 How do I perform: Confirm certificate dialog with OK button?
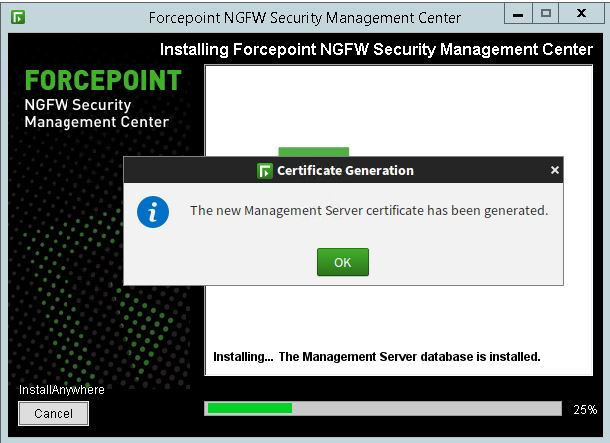343,262
